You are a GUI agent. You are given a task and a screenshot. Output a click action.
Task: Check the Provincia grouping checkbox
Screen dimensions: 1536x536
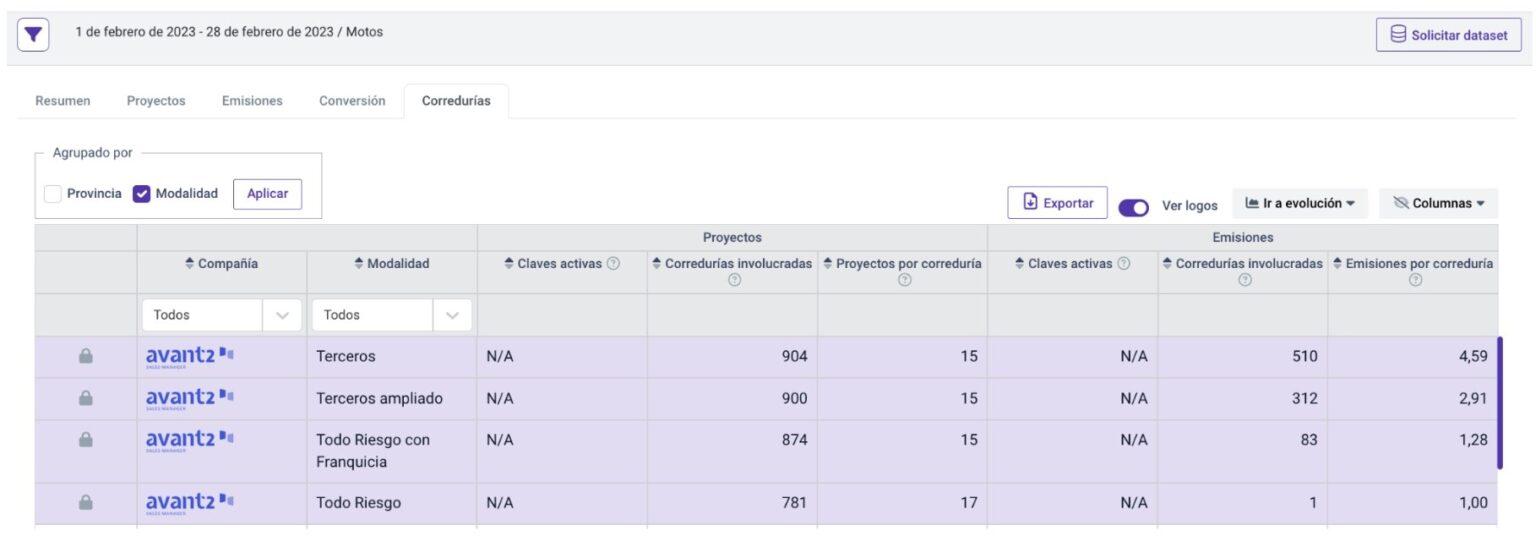tap(53, 194)
